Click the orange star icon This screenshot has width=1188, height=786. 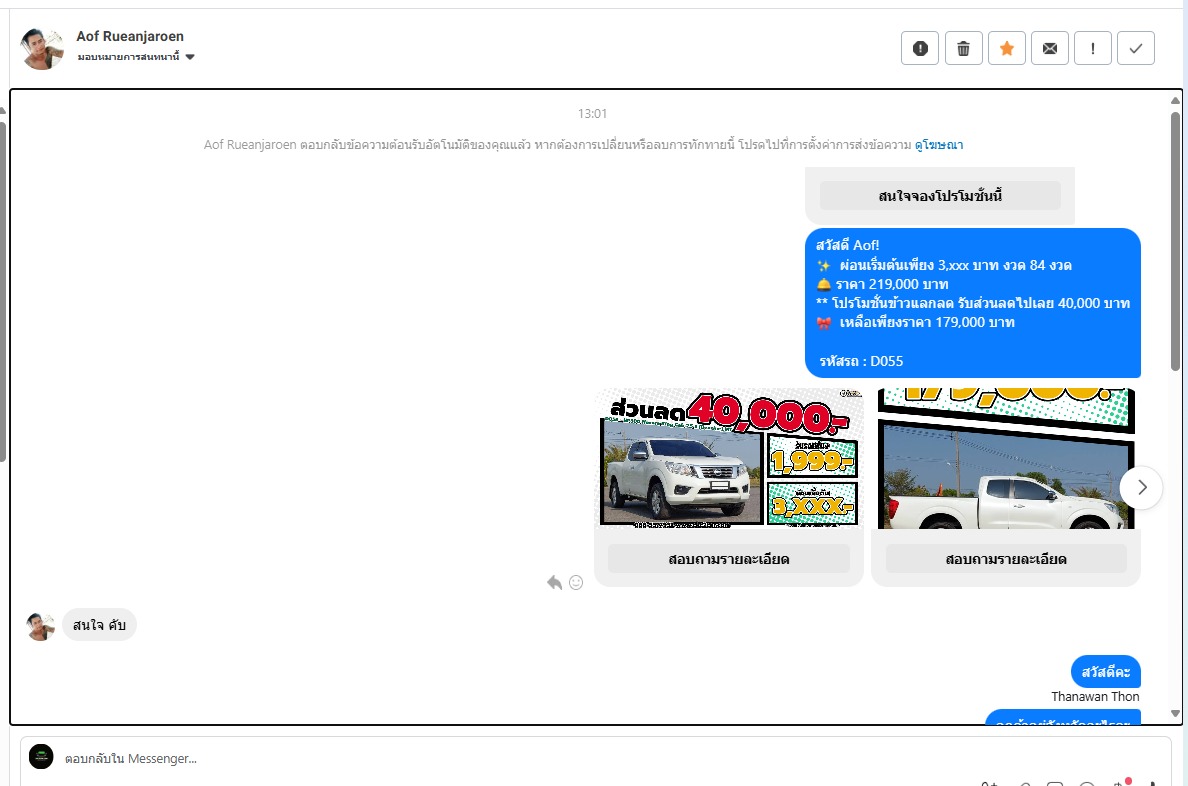pos(1007,49)
